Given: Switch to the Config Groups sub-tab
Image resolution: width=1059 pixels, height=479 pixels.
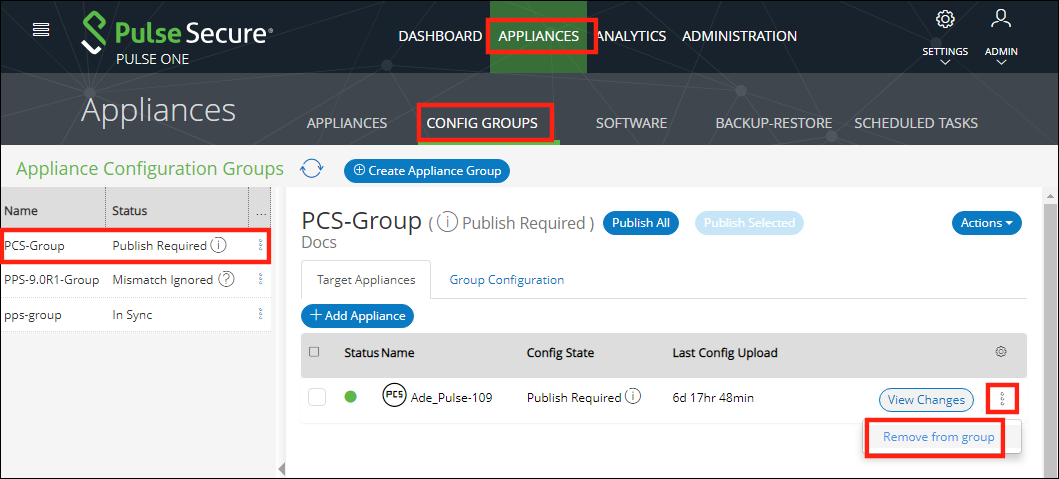Looking at the screenshot, I should pyautogui.click(x=482, y=123).
